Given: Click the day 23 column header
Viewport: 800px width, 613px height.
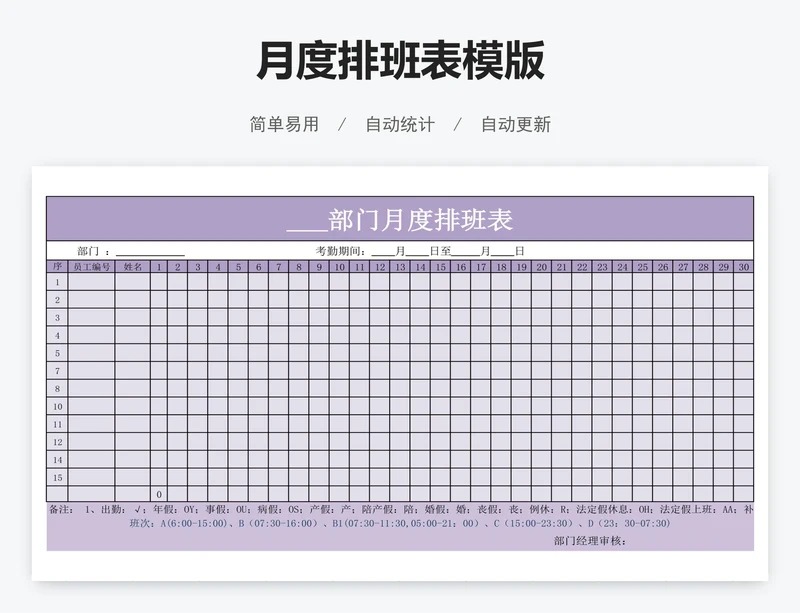Looking at the screenshot, I should tap(603, 266).
